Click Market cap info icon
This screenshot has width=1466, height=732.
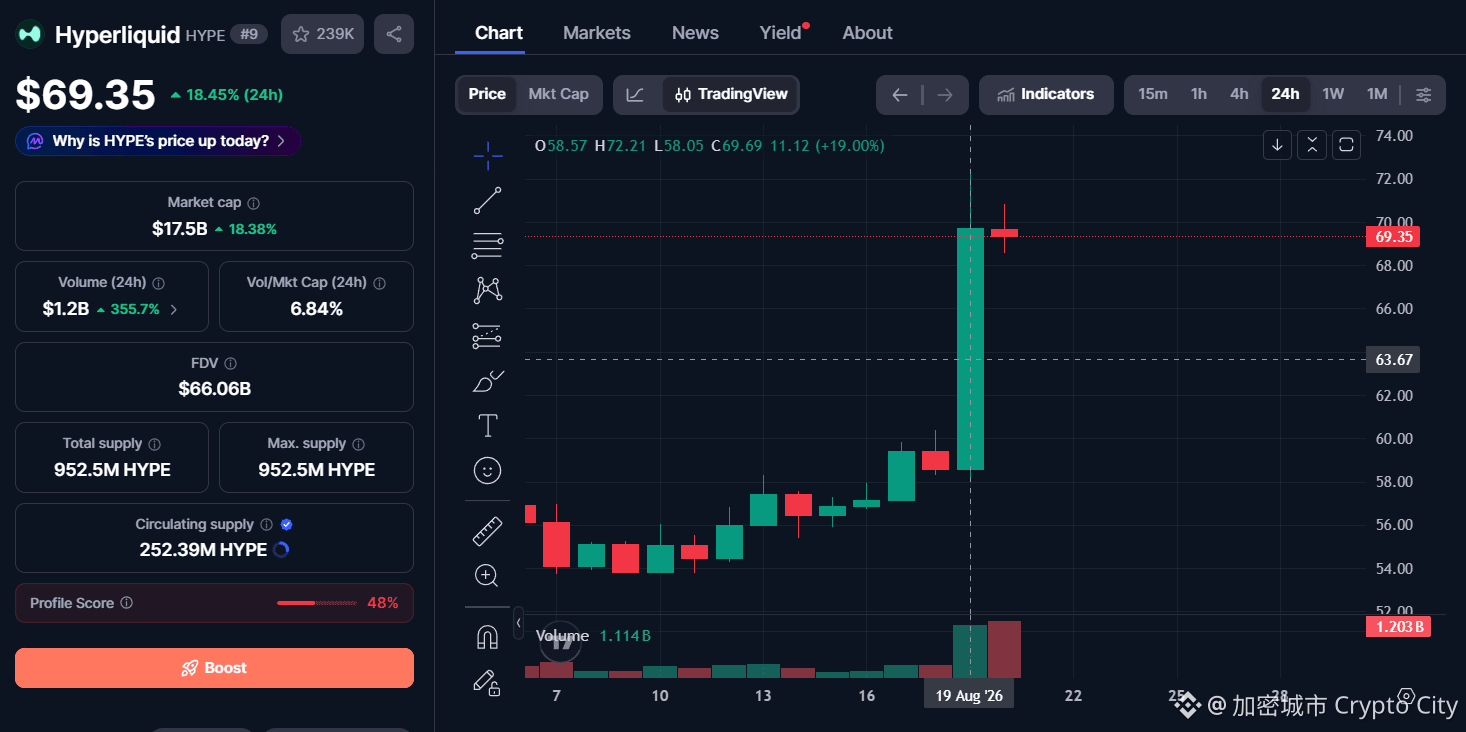254,203
